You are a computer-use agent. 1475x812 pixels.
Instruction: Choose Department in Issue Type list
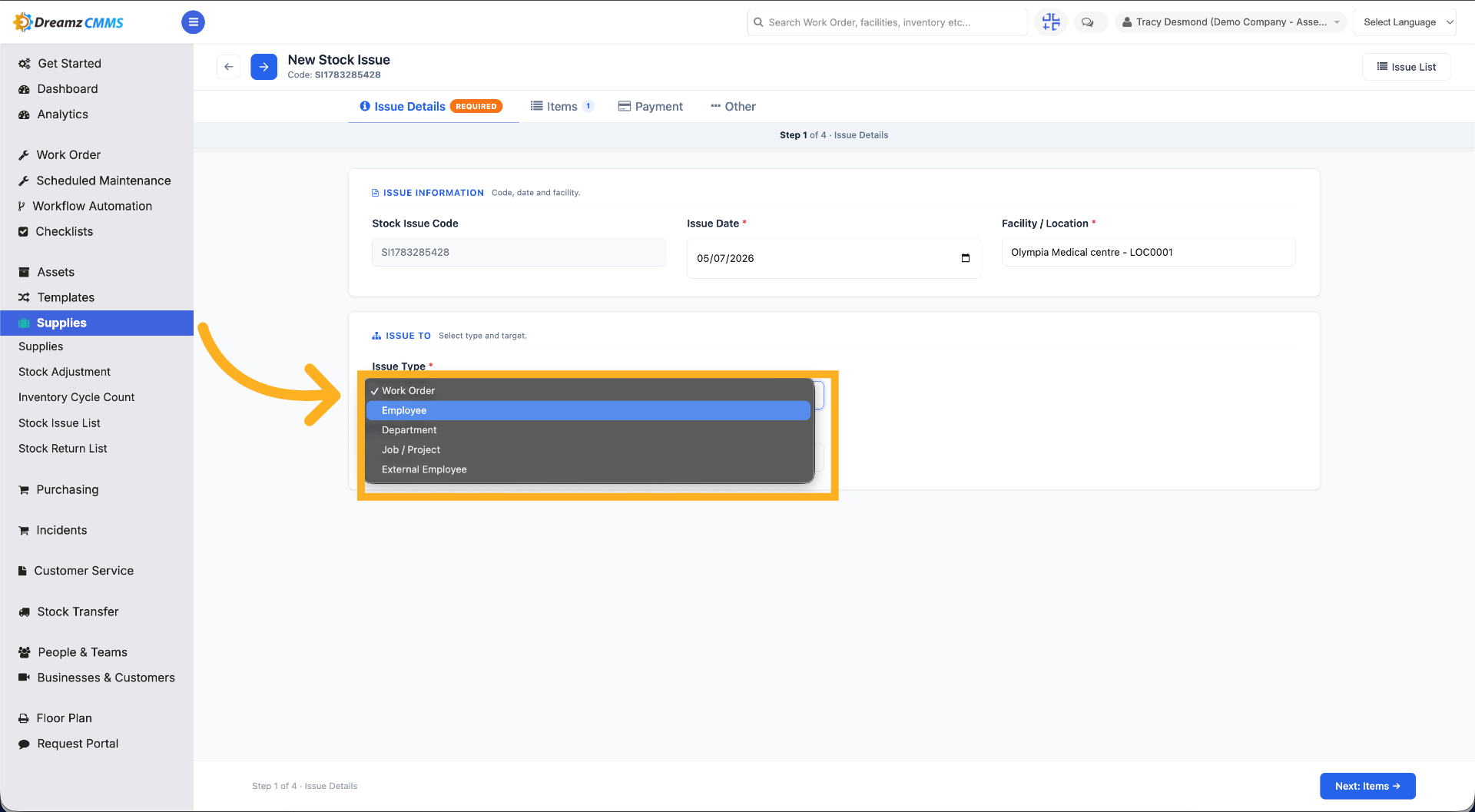pyautogui.click(x=588, y=430)
